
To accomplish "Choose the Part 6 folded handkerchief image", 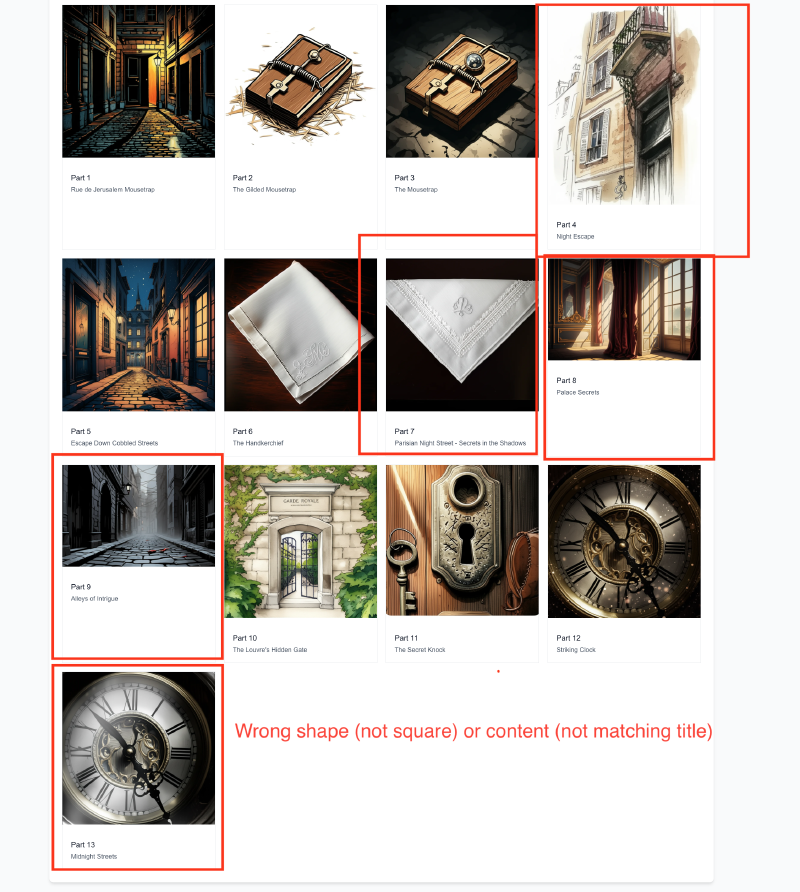I will tap(300, 334).
